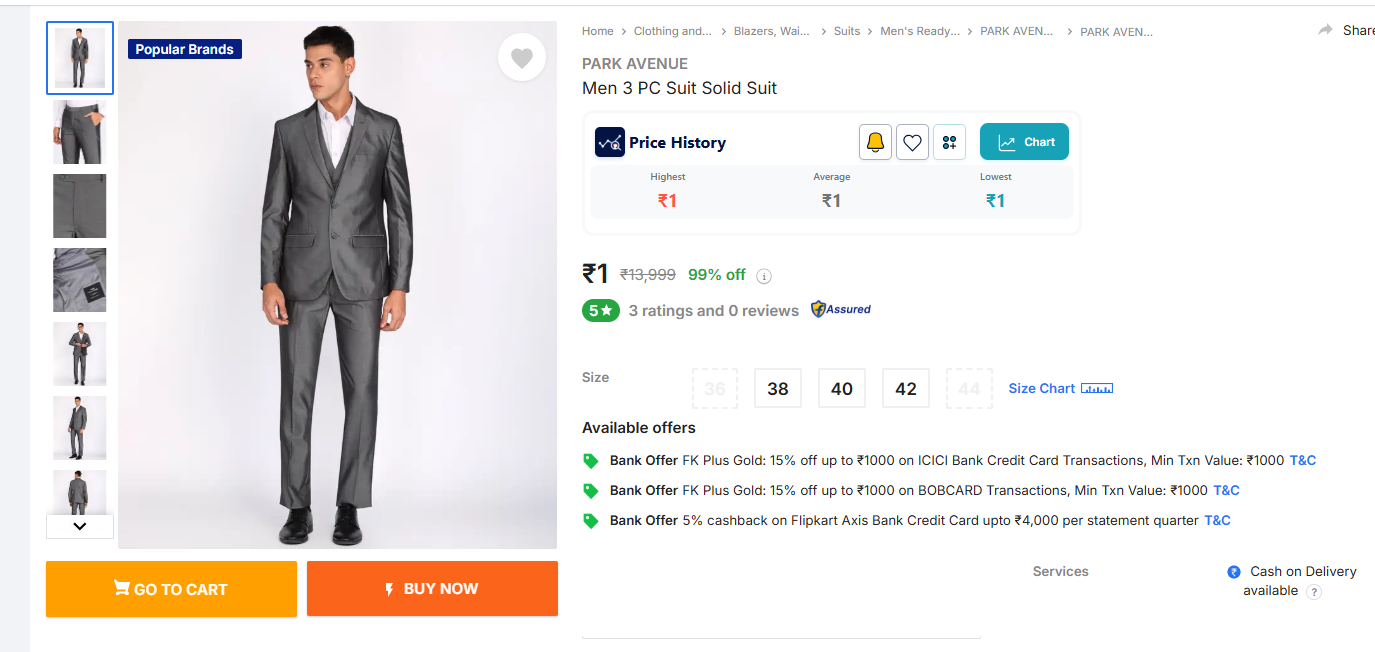1375x652 pixels.
Task: Click the Price History logo icon
Action: point(610,142)
